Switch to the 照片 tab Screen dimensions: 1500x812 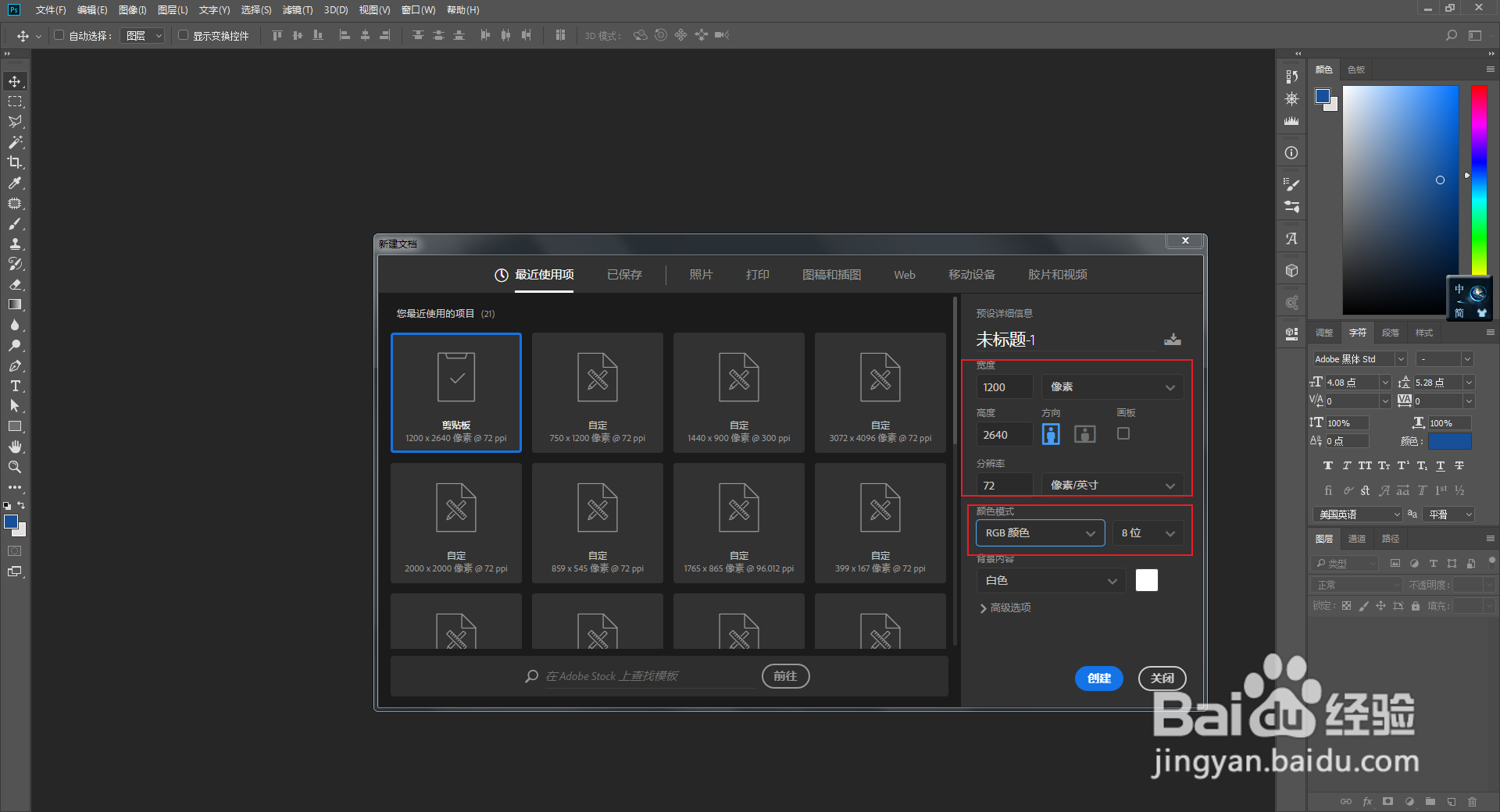[701, 275]
